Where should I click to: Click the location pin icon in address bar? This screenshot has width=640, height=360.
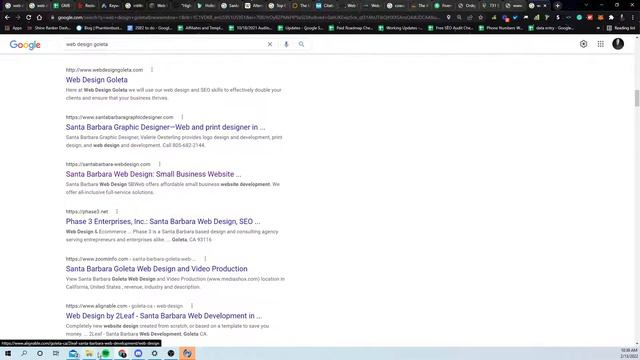(x=449, y=18)
